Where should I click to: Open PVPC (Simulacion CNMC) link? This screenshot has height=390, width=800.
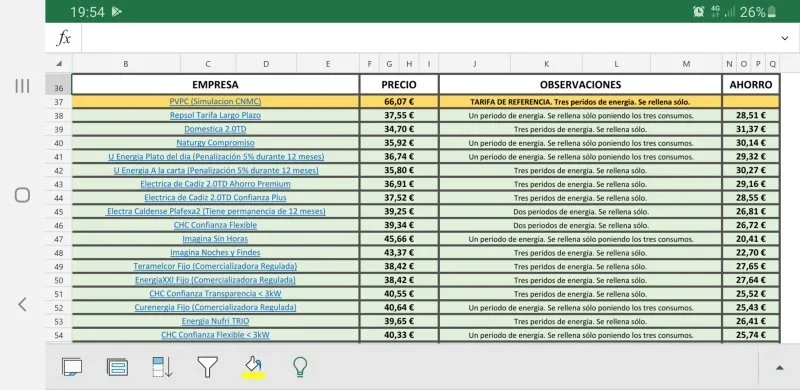[215, 102]
